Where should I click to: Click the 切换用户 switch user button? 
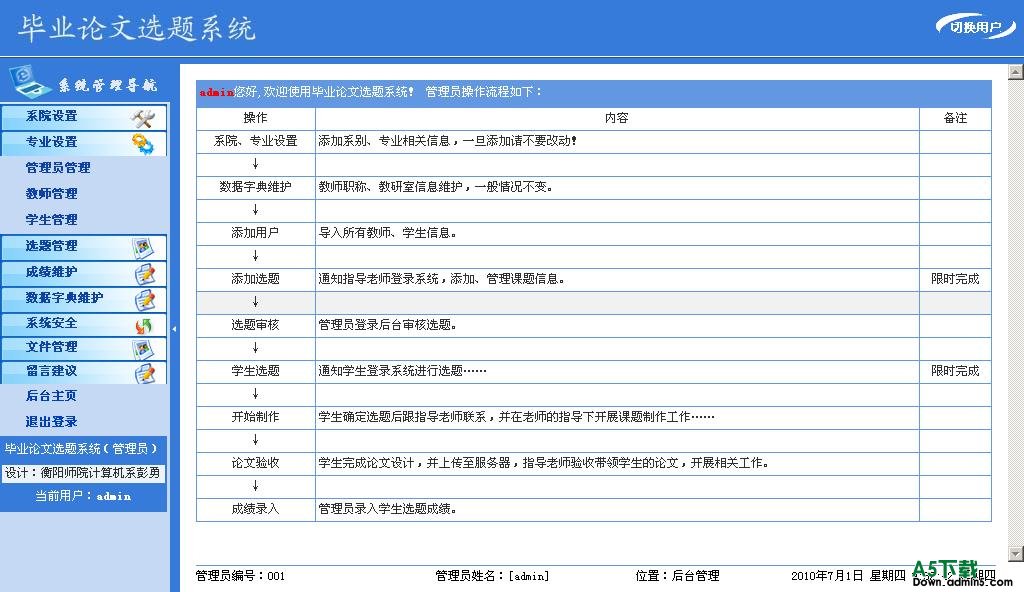(975, 27)
